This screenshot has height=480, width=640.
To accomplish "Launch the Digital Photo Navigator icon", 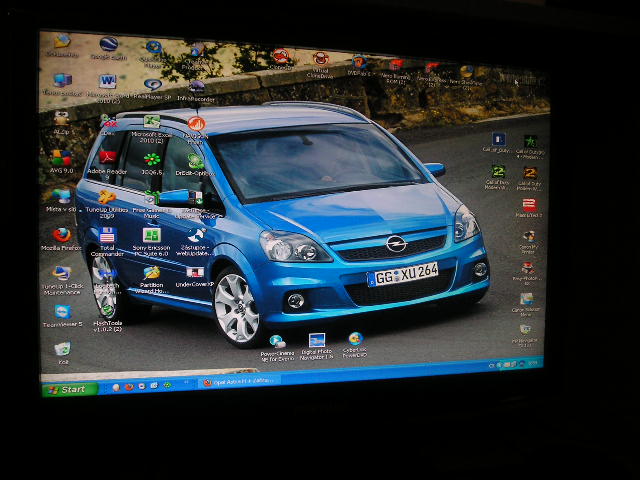I will point(317,342).
